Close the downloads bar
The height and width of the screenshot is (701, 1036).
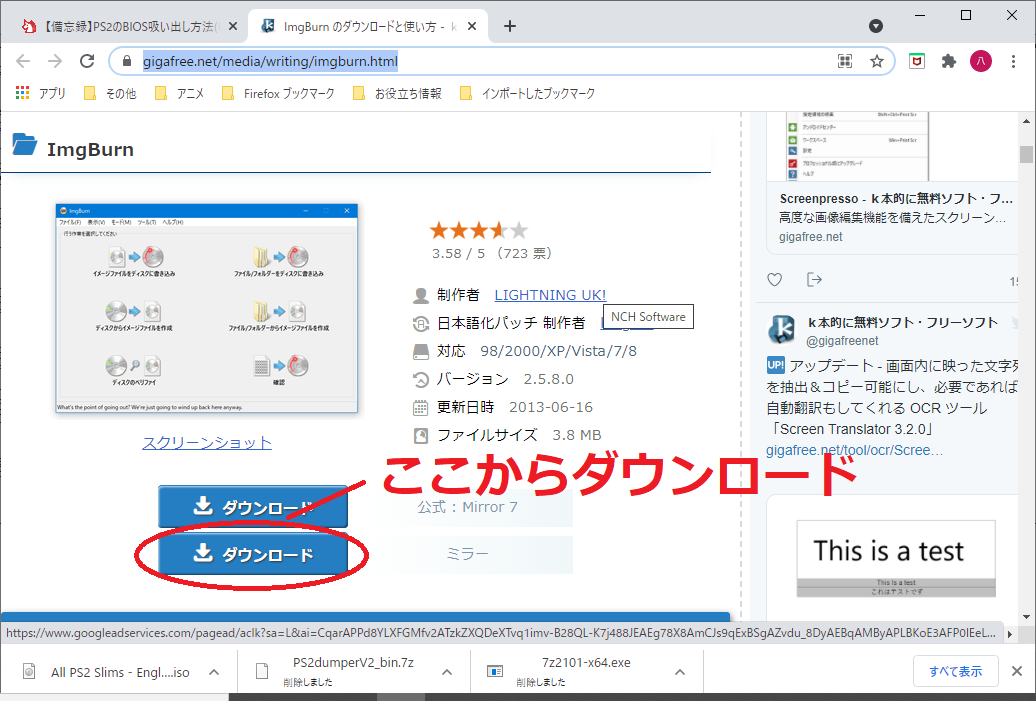(x=1017, y=671)
